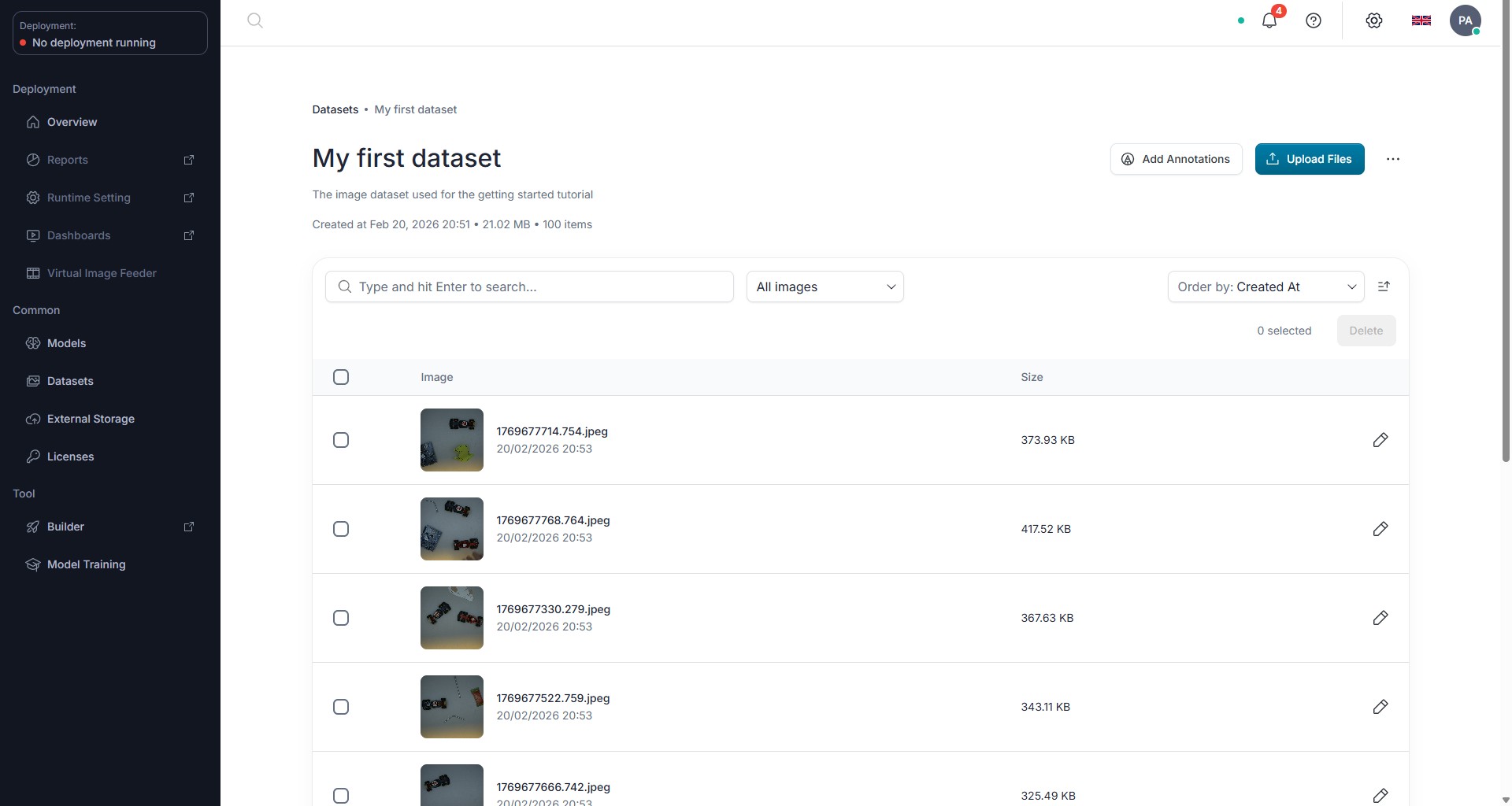Open thumbnail of 1769677330.279.jpeg
Screen dimensions: 1512x806
pyautogui.click(x=452, y=618)
